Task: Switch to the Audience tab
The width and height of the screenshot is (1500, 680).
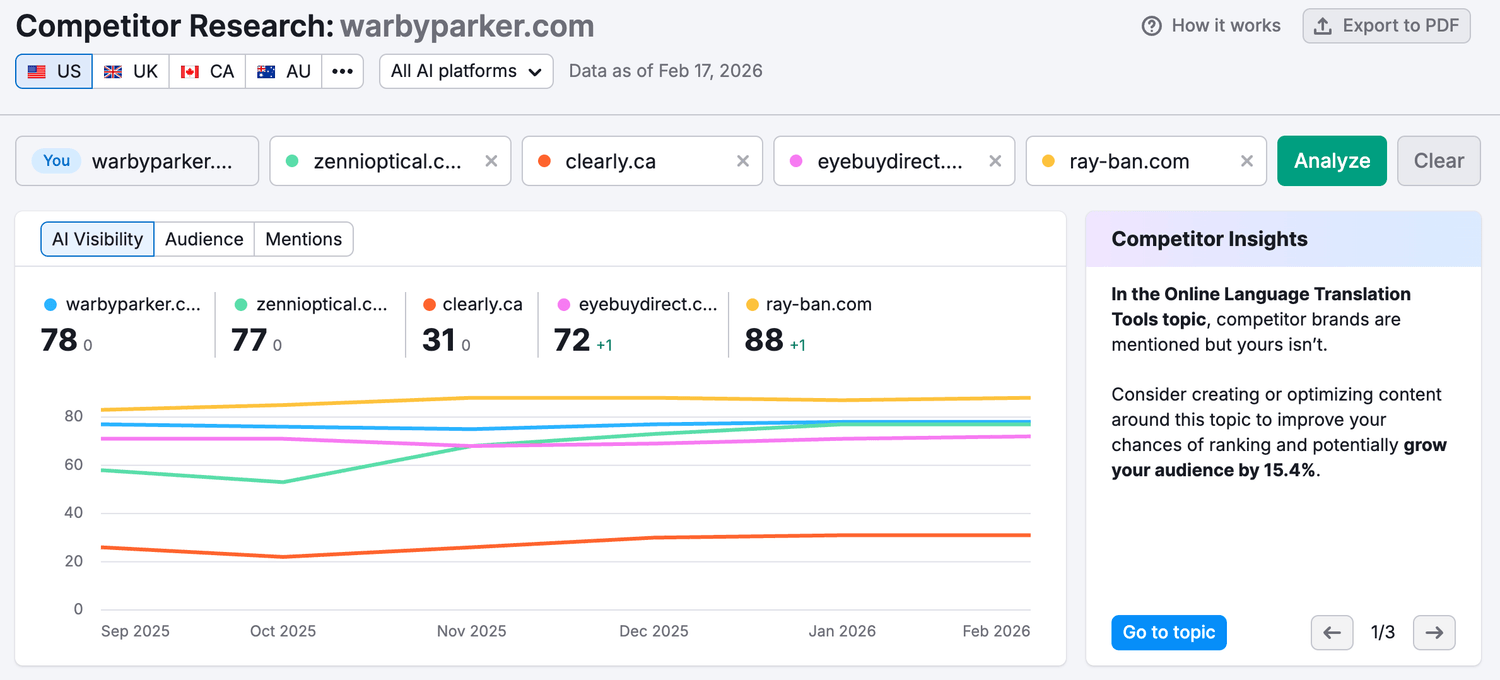Action: [x=204, y=239]
